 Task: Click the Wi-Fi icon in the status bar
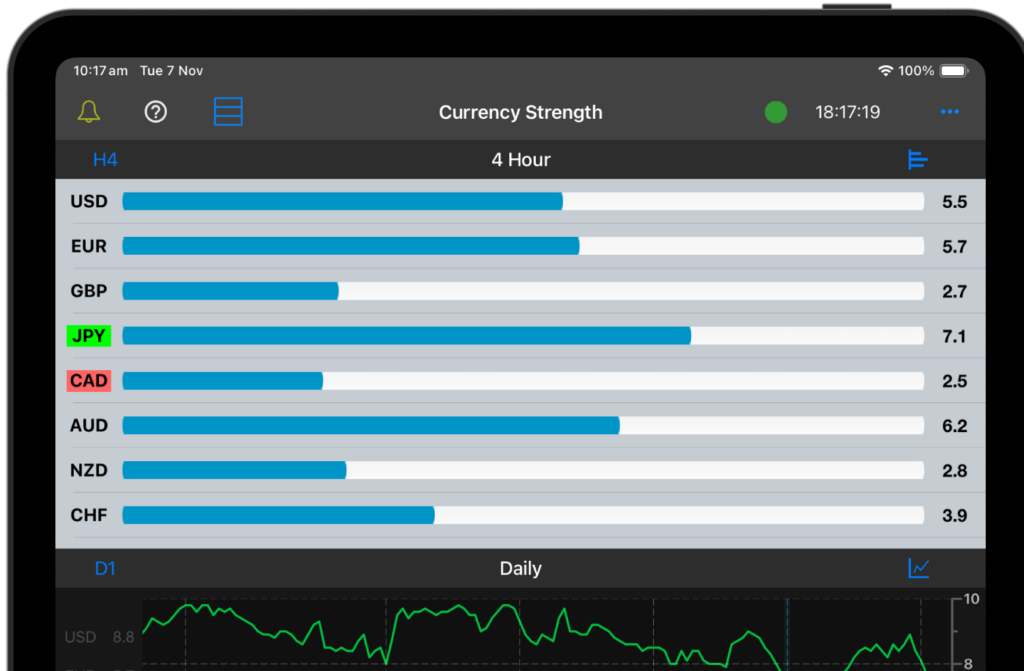point(888,70)
